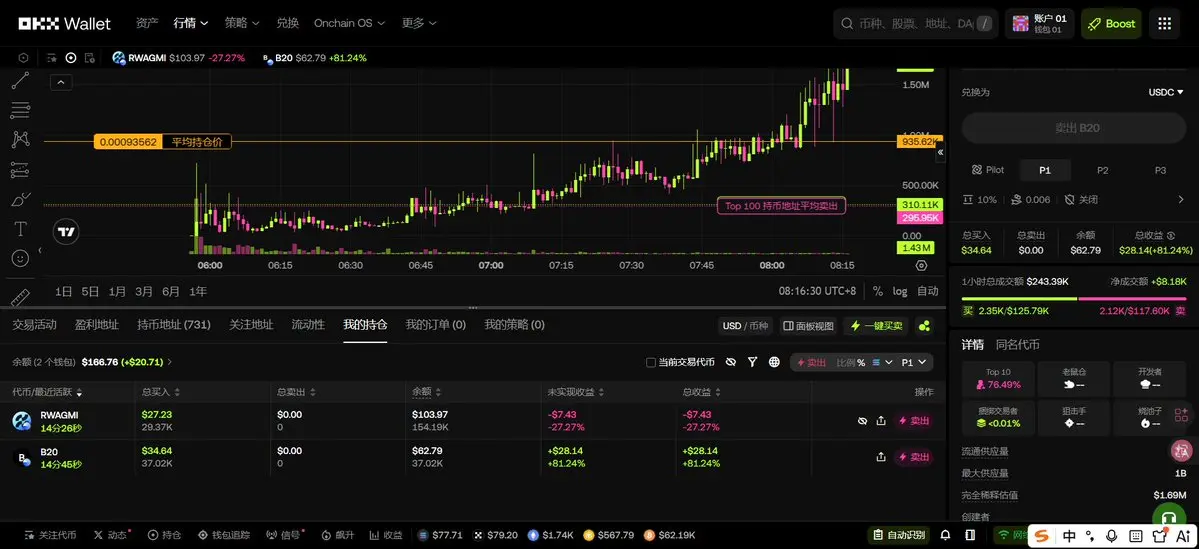
Task: Select the P2 preset tab
Action: click(1103, 170)
